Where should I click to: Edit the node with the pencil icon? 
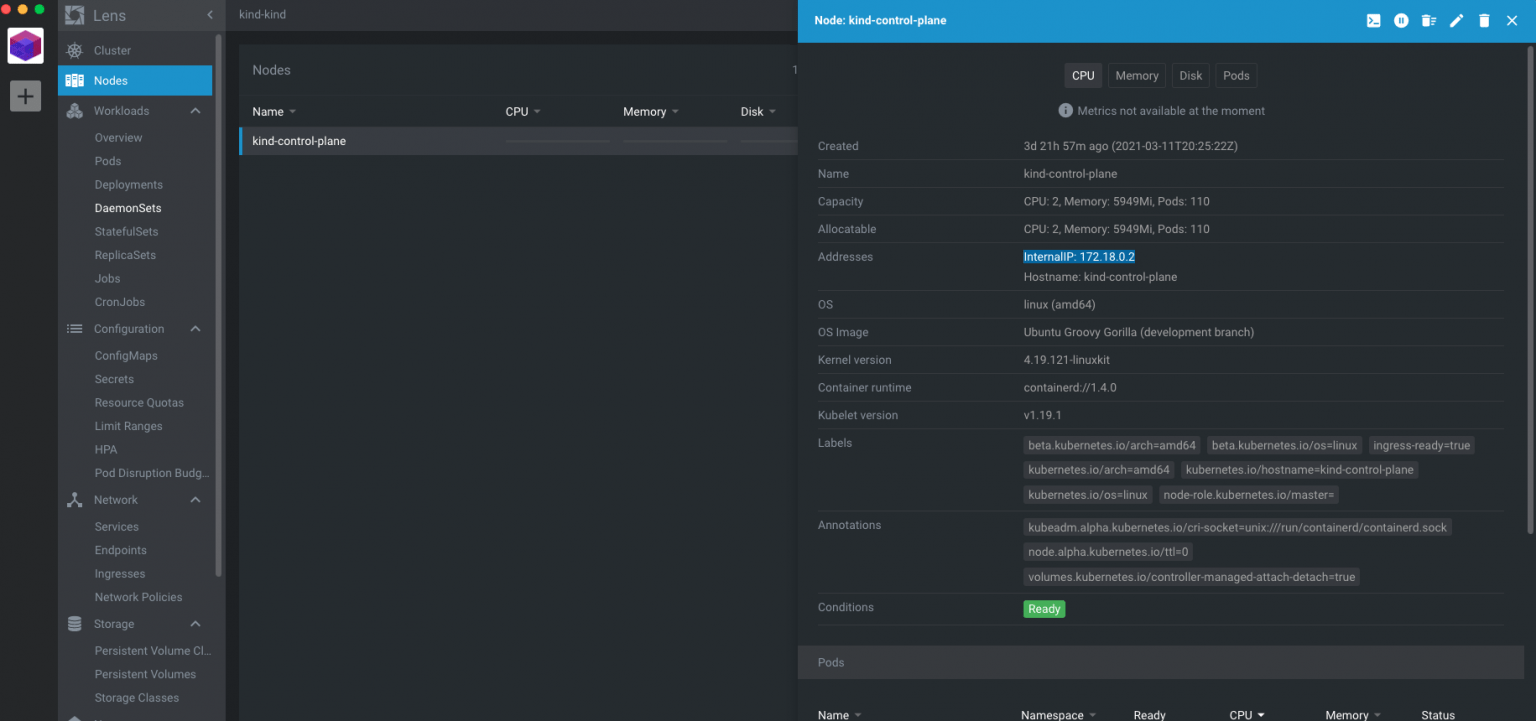[1457, 20]
